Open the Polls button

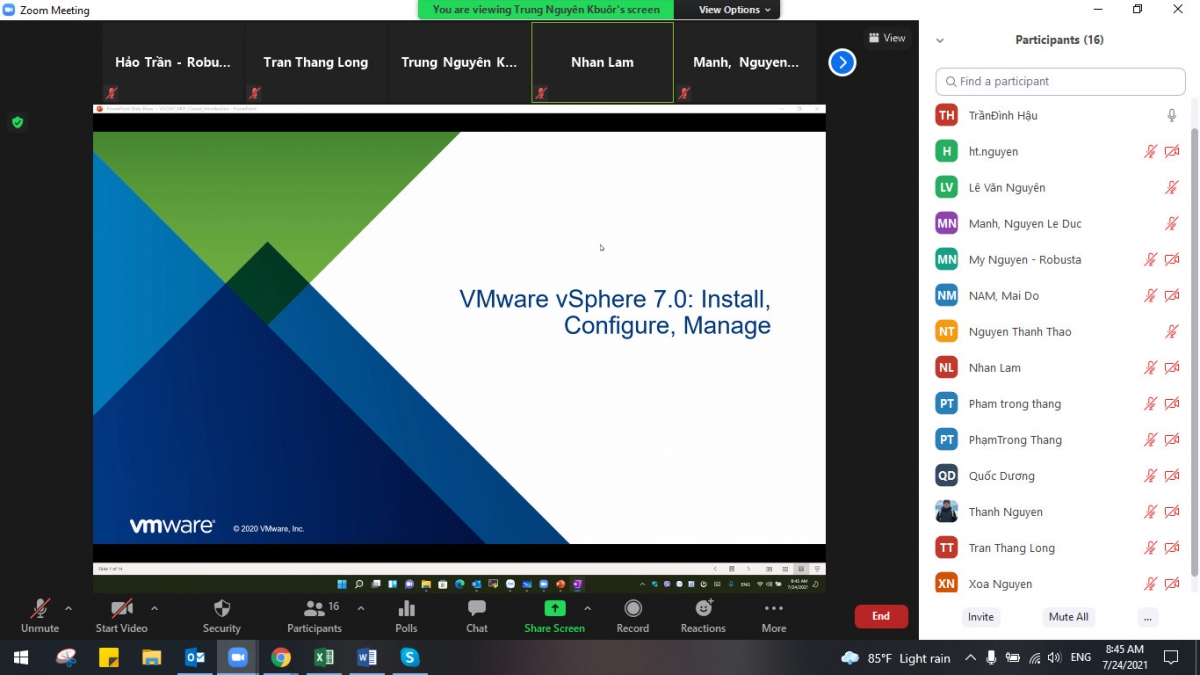406,616
